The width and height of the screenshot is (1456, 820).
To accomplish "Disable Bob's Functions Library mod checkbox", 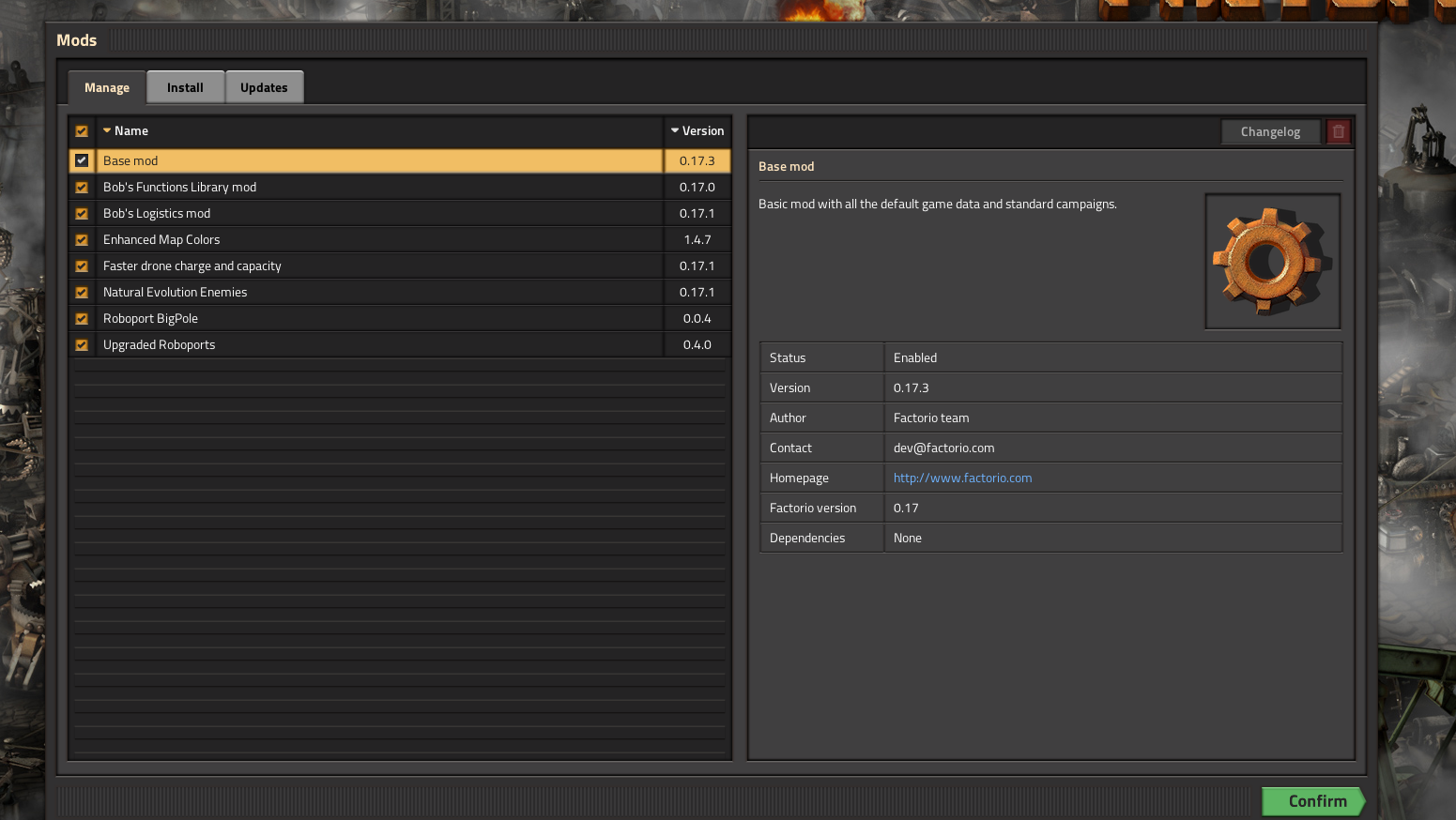I will pos(82,187).
